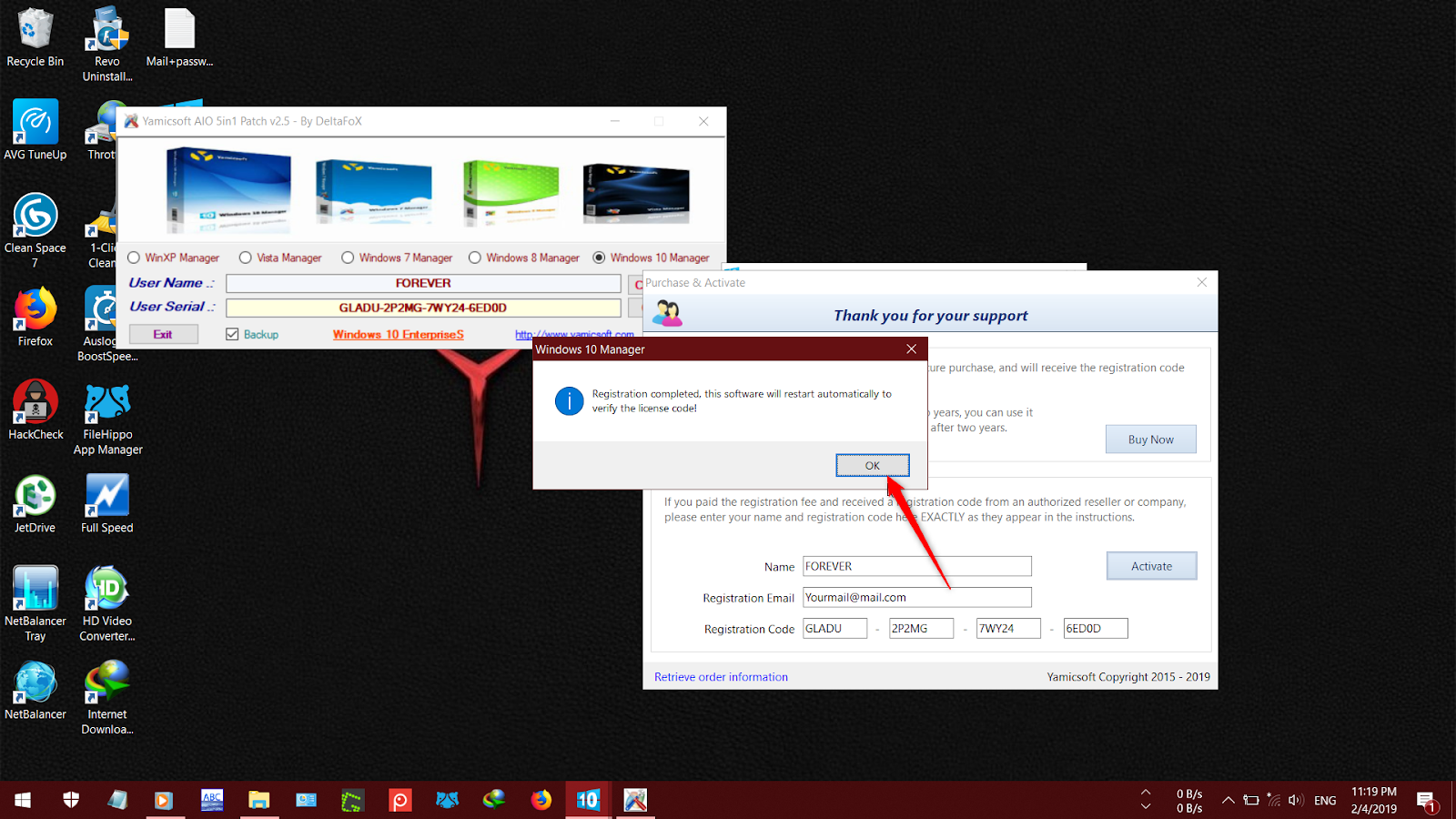1456x819 pixels.
Task: Select the Vista Manager radio option
Action: (x=280, y=258)
